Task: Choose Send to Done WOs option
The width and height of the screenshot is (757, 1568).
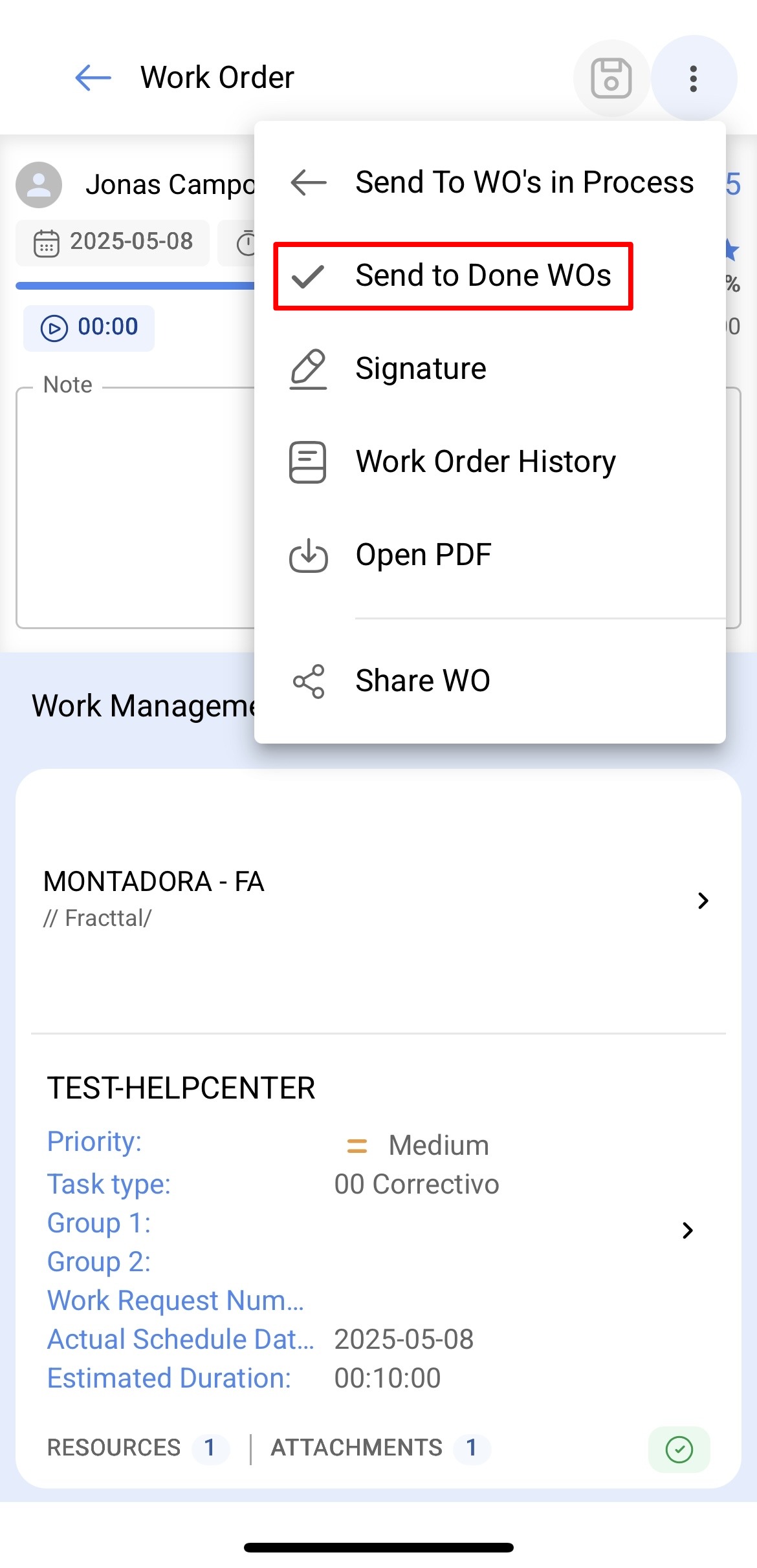Action: 483,276
